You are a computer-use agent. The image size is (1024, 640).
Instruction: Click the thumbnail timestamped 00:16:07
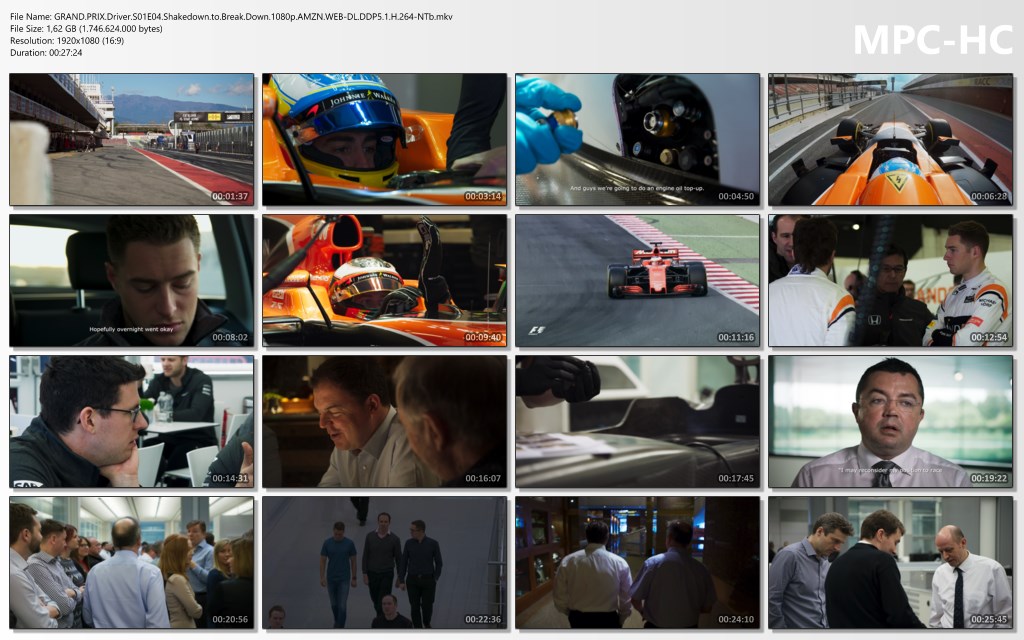pos(384,421)
